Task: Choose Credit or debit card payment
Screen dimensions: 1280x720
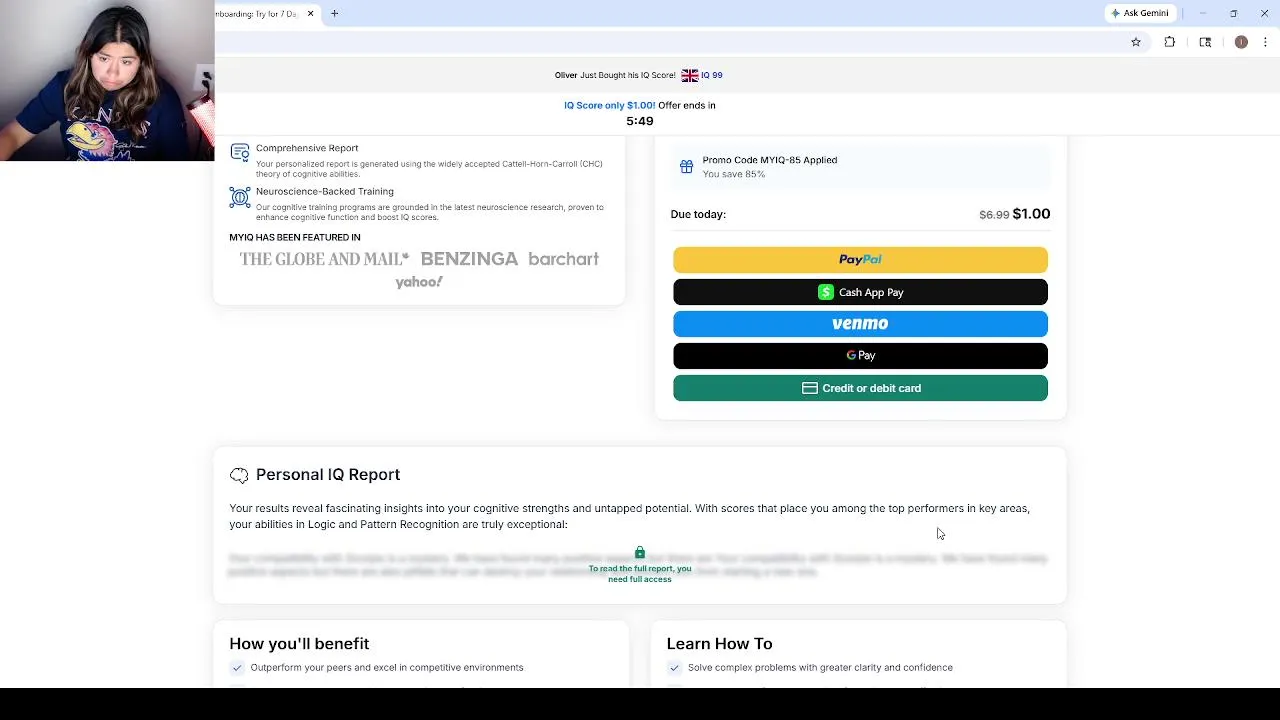Action: [x=860, y=388]
